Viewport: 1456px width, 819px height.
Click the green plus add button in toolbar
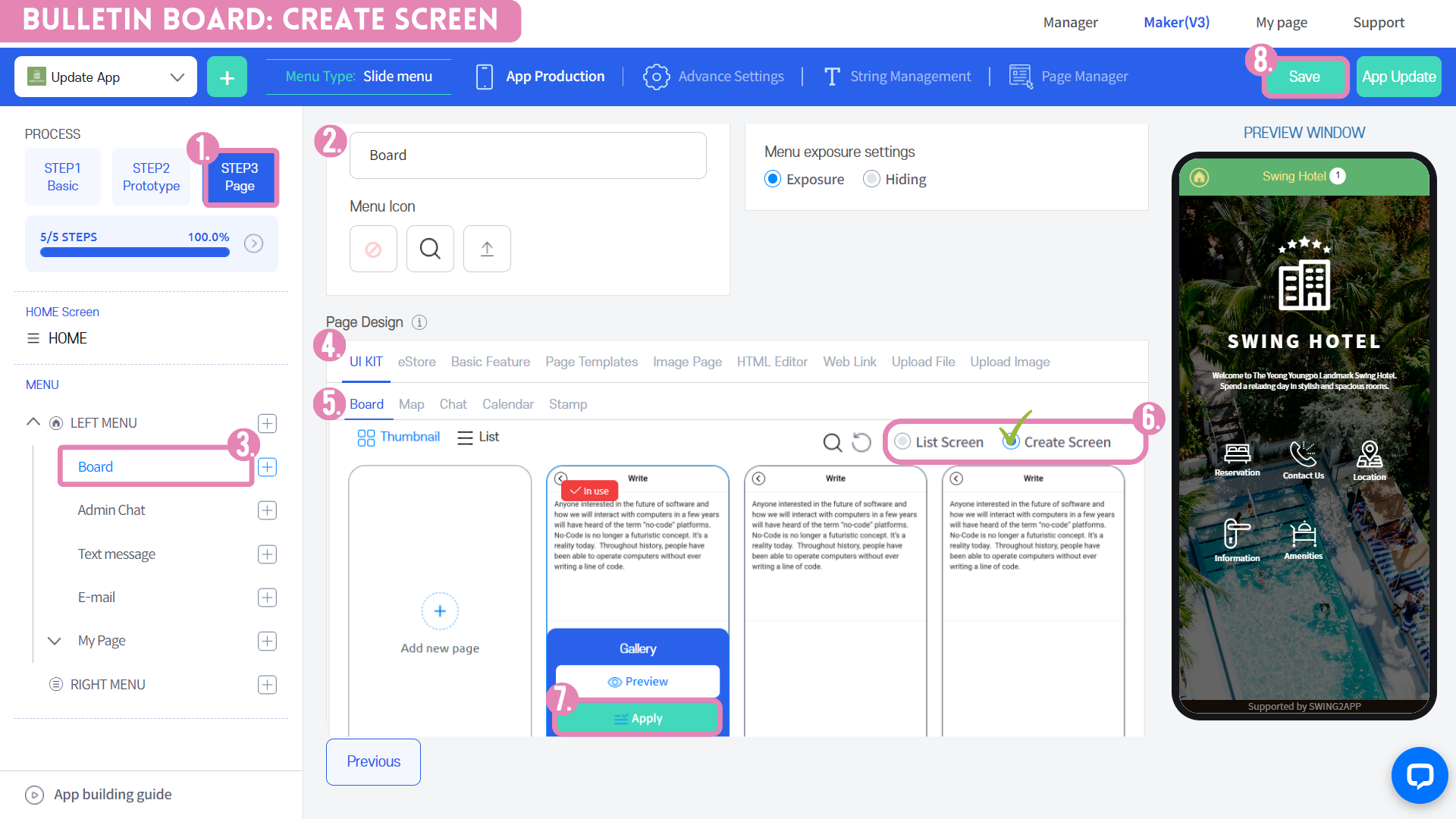pos(227,77)
